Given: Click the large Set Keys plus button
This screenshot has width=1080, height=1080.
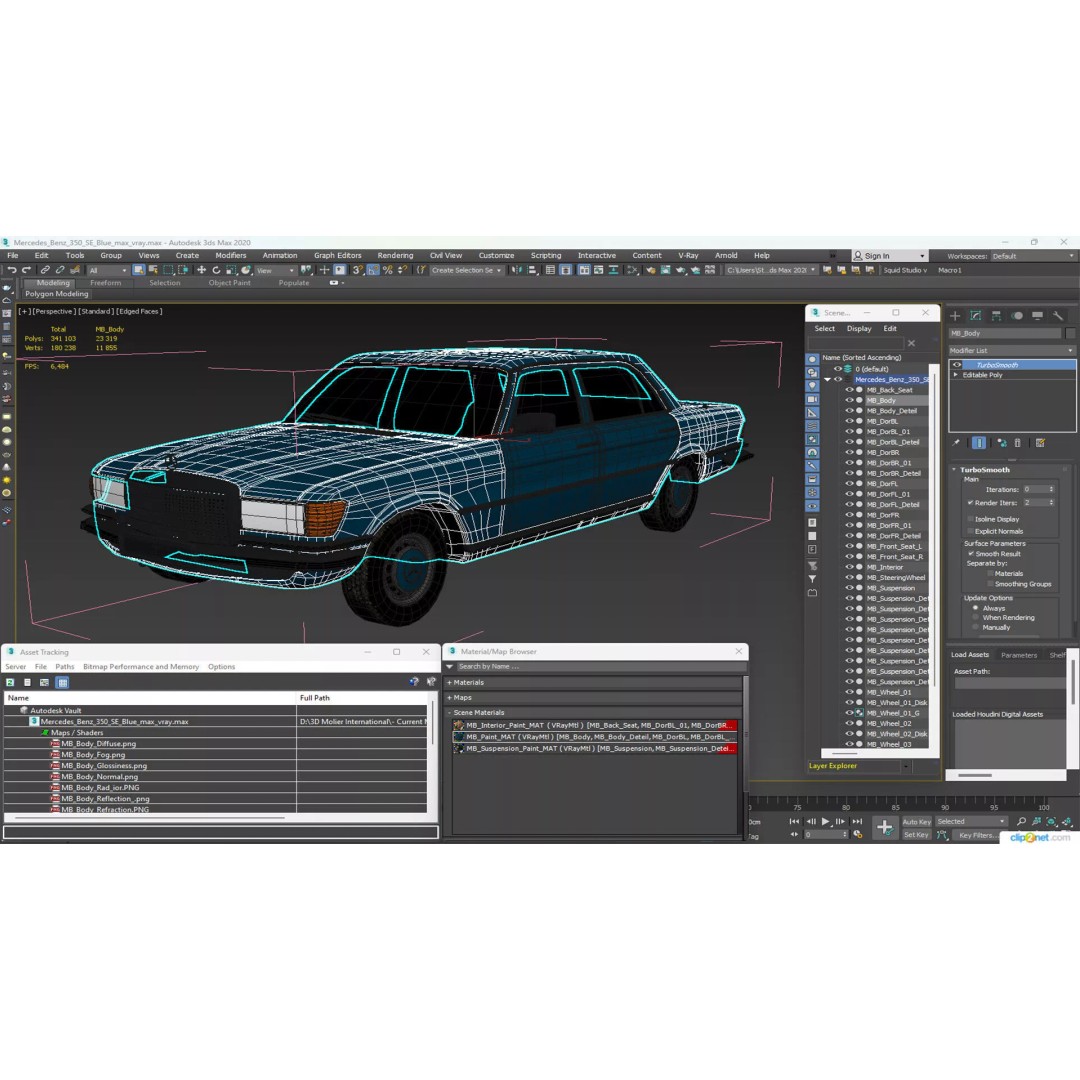Looking at the screenshot, I should coord(884,827).
